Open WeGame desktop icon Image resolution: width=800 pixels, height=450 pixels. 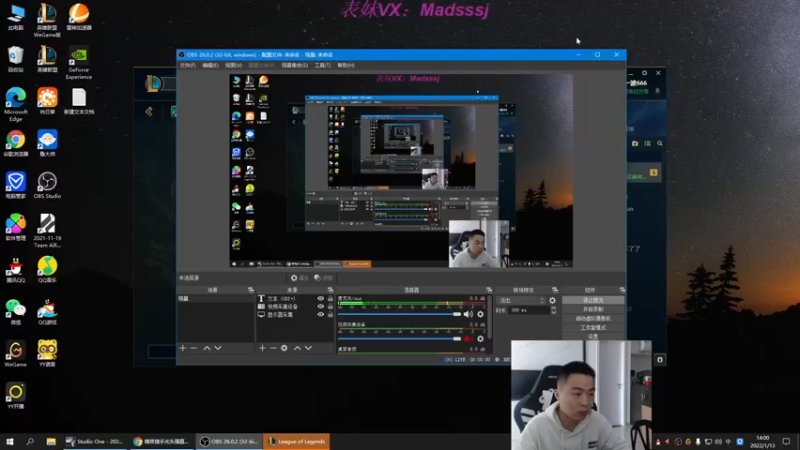pos(15,354)
